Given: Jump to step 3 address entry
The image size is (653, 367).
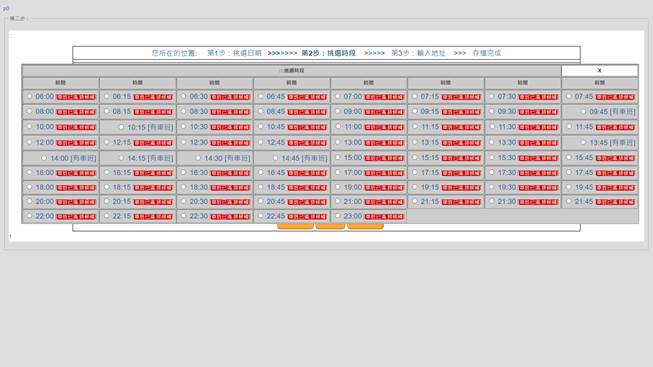Looking at the screenshot, I should pos(418,53).
